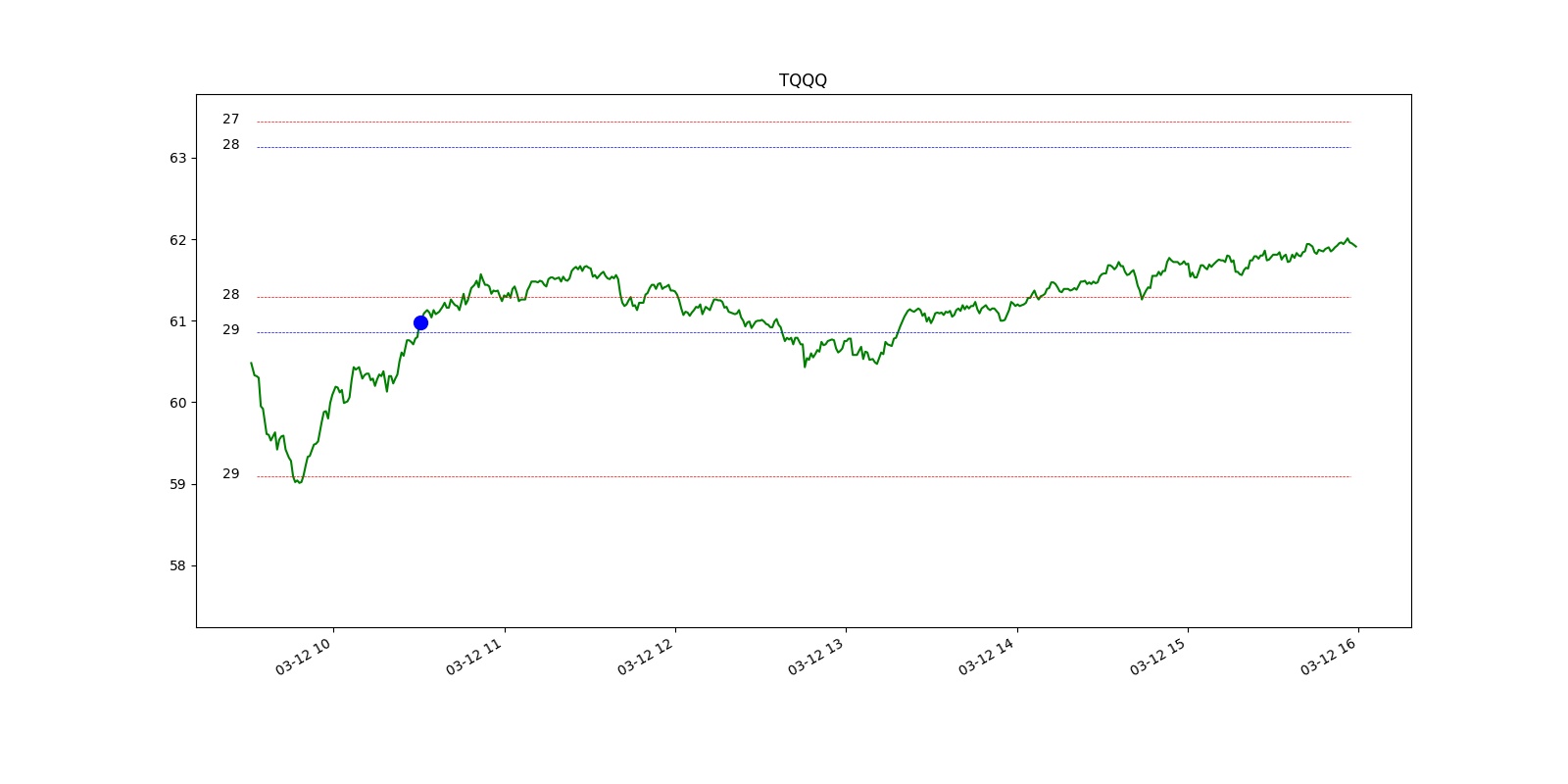
Task: Click the y-axis label 61
Action: pos(177,321)
